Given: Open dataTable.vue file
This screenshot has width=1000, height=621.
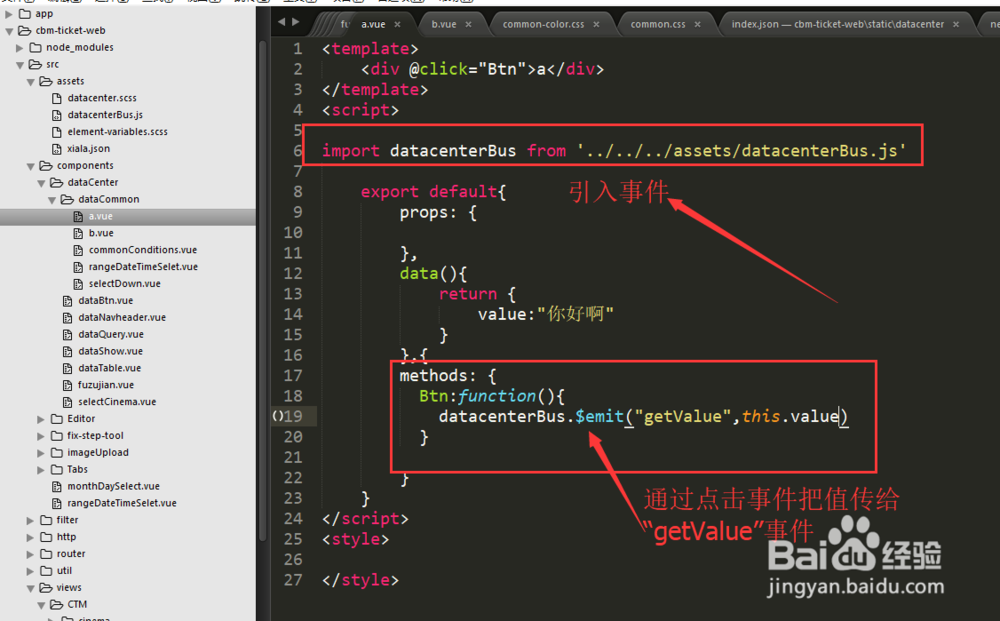Looking at the screenshot, I should pos(110,369).
